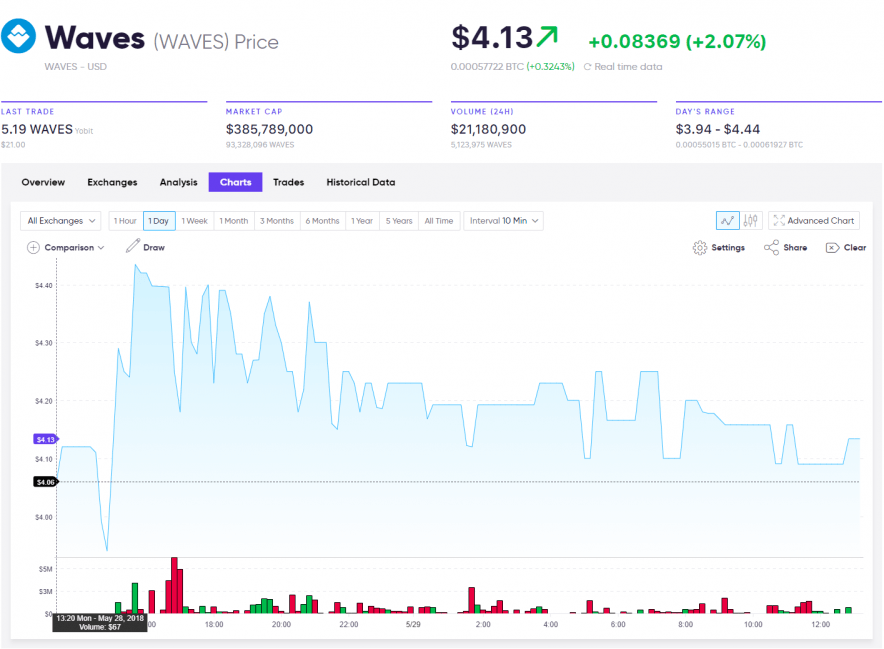Open the Advanced Chart view
The width and height of the screenshot is (884, 649).
[816, 220]
